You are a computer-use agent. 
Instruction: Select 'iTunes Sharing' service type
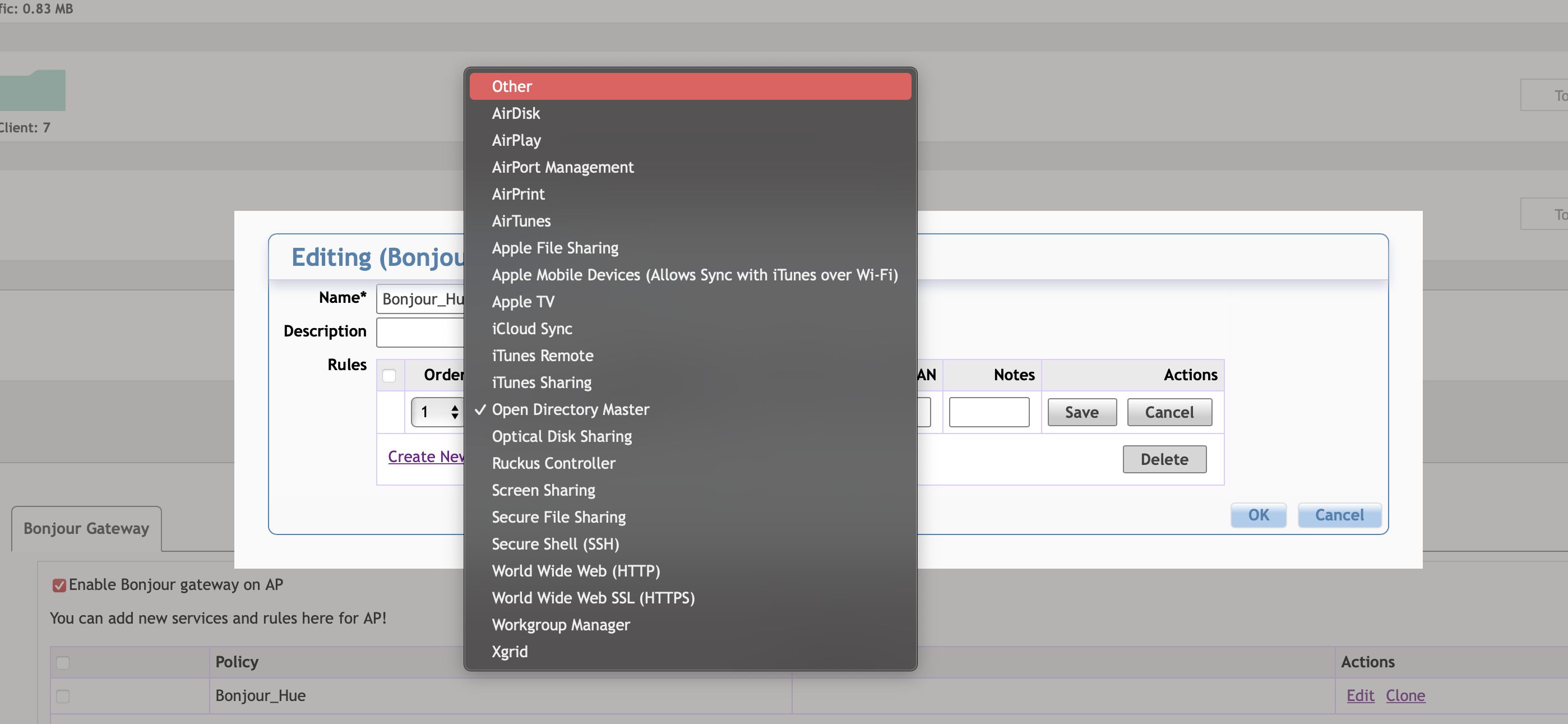pyautogui.click(x=541, y=382)
